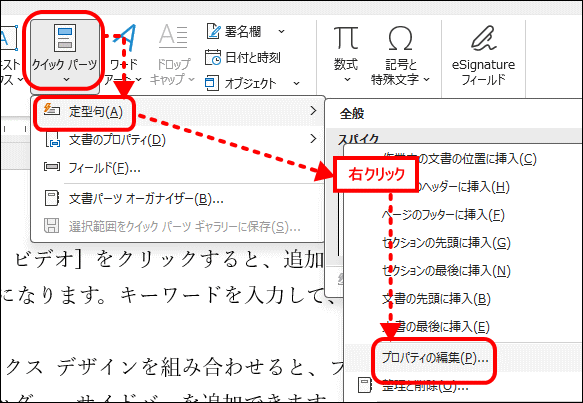This screenshot has height=403, width=583.
Task: Click the 数式 (Equation) pi icon
Action: 346,38
